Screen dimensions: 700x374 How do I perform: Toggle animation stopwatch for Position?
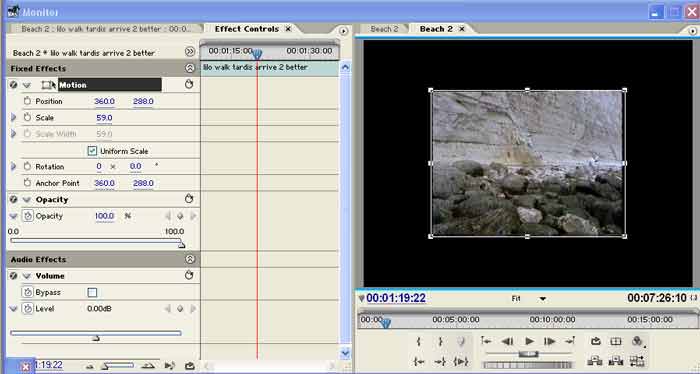pyautogui.click(x=27, y=101)
